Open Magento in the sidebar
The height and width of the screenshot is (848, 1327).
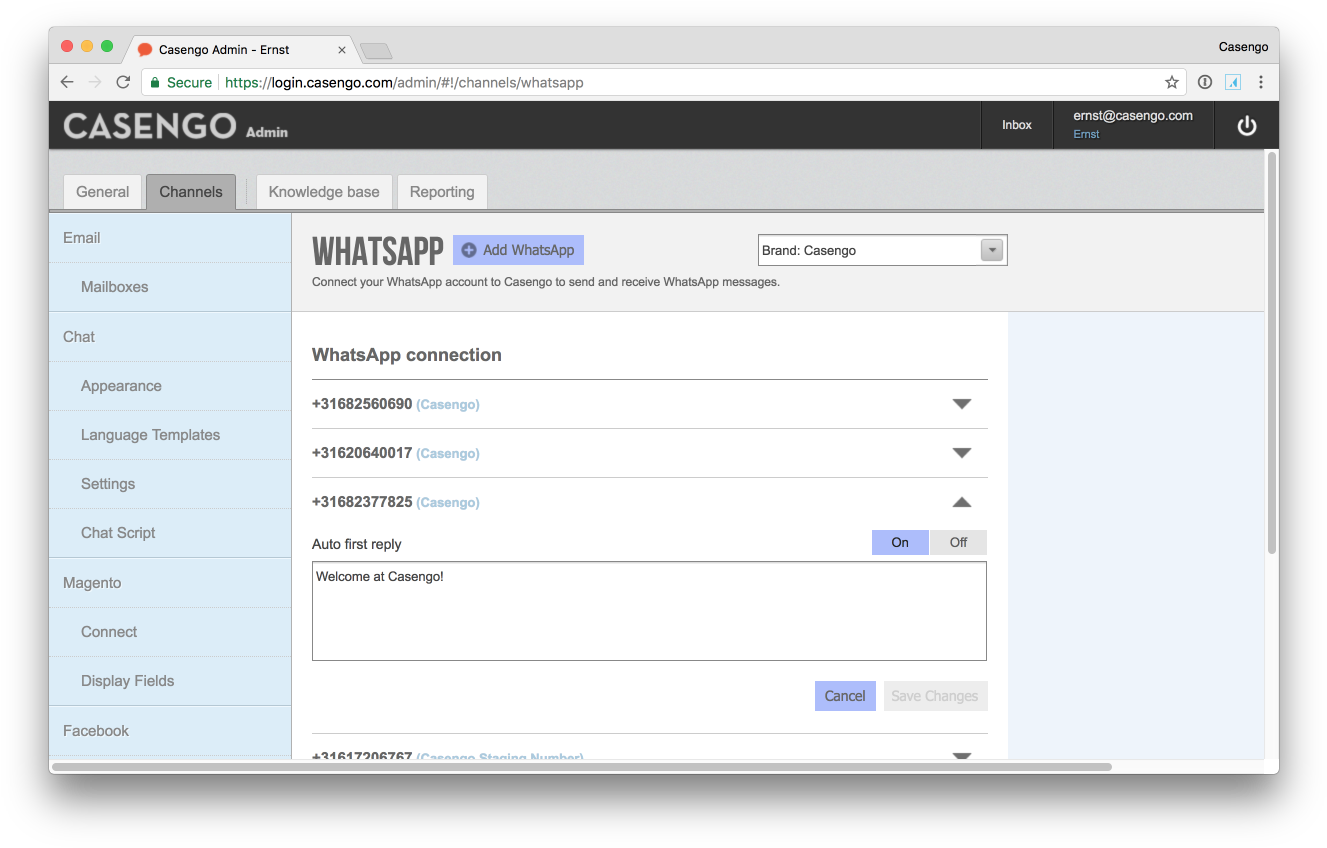click(170, 583)
